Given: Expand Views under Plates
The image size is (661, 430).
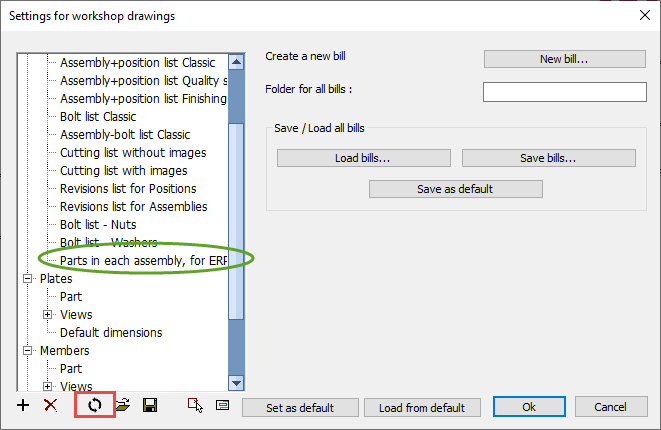Looking at the screenshot, I should [x=48, y=315].
